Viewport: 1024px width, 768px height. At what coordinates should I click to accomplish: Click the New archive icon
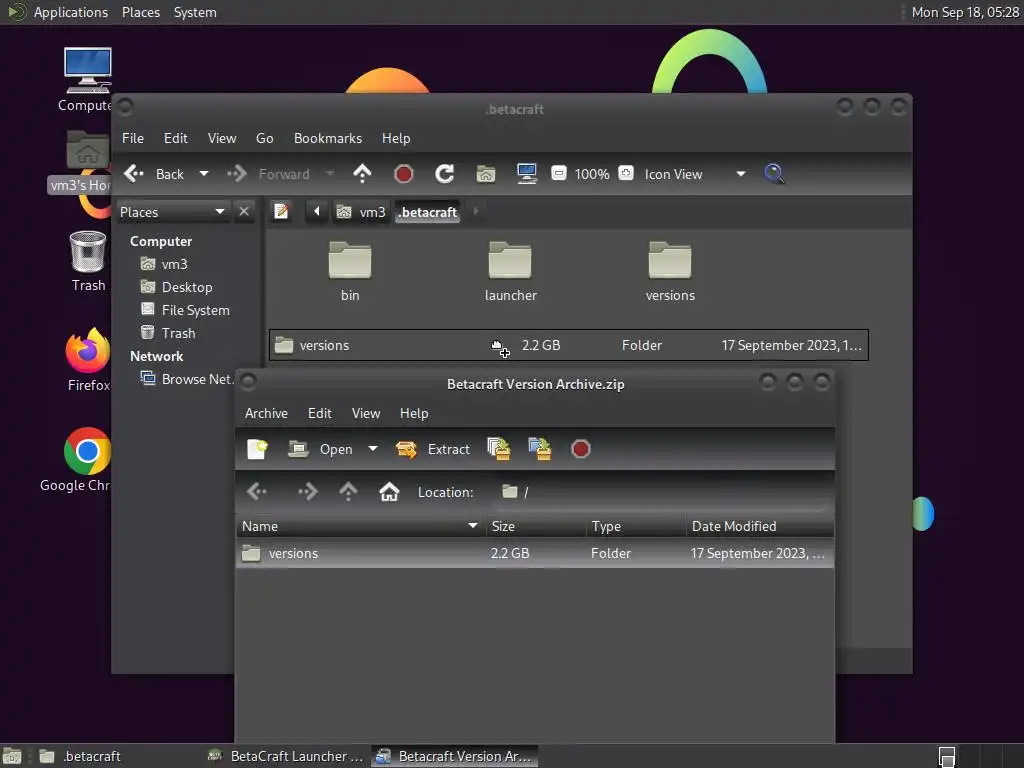click(257, 449)
